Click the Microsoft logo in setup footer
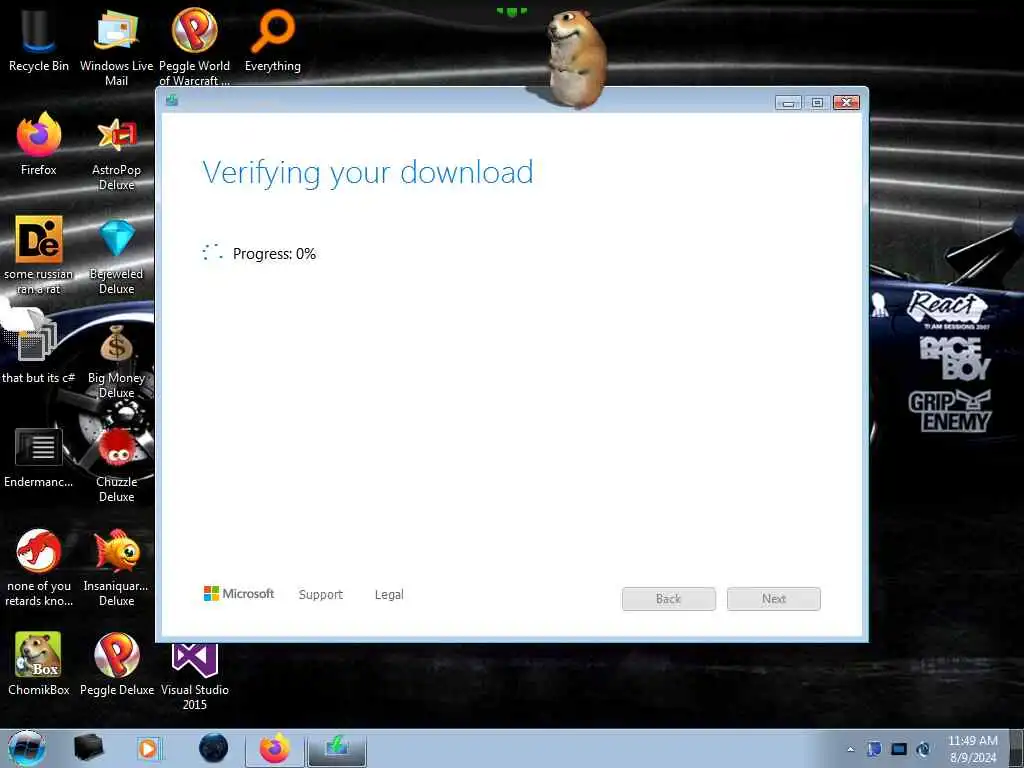This screenshot has width=1024, height=768. pos(239,594)
